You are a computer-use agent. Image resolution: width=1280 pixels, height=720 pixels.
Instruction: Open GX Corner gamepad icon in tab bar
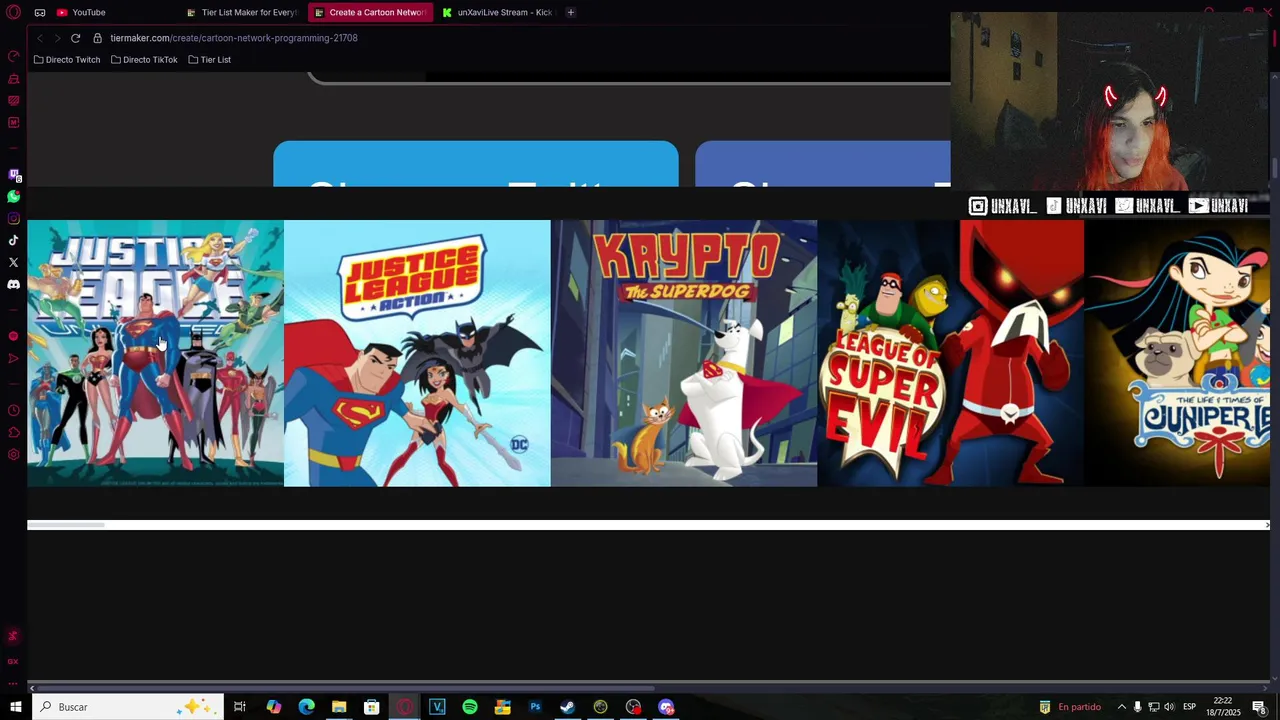[x=40, y=12]
